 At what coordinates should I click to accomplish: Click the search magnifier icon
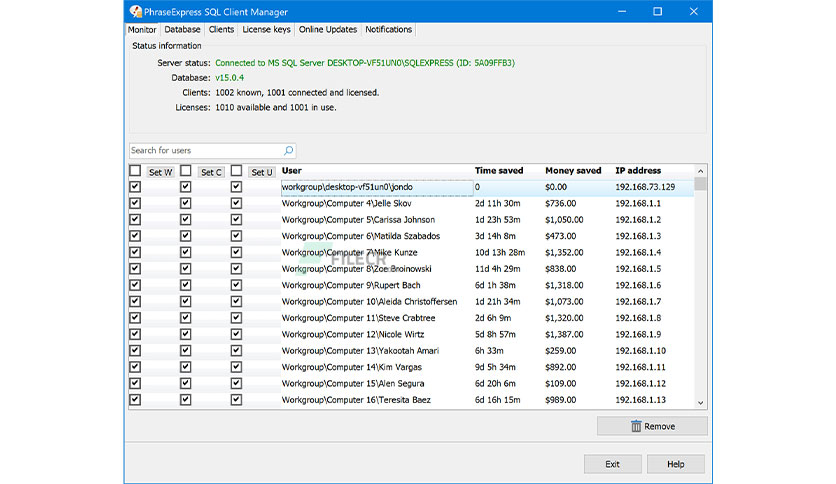coord(288,151)
